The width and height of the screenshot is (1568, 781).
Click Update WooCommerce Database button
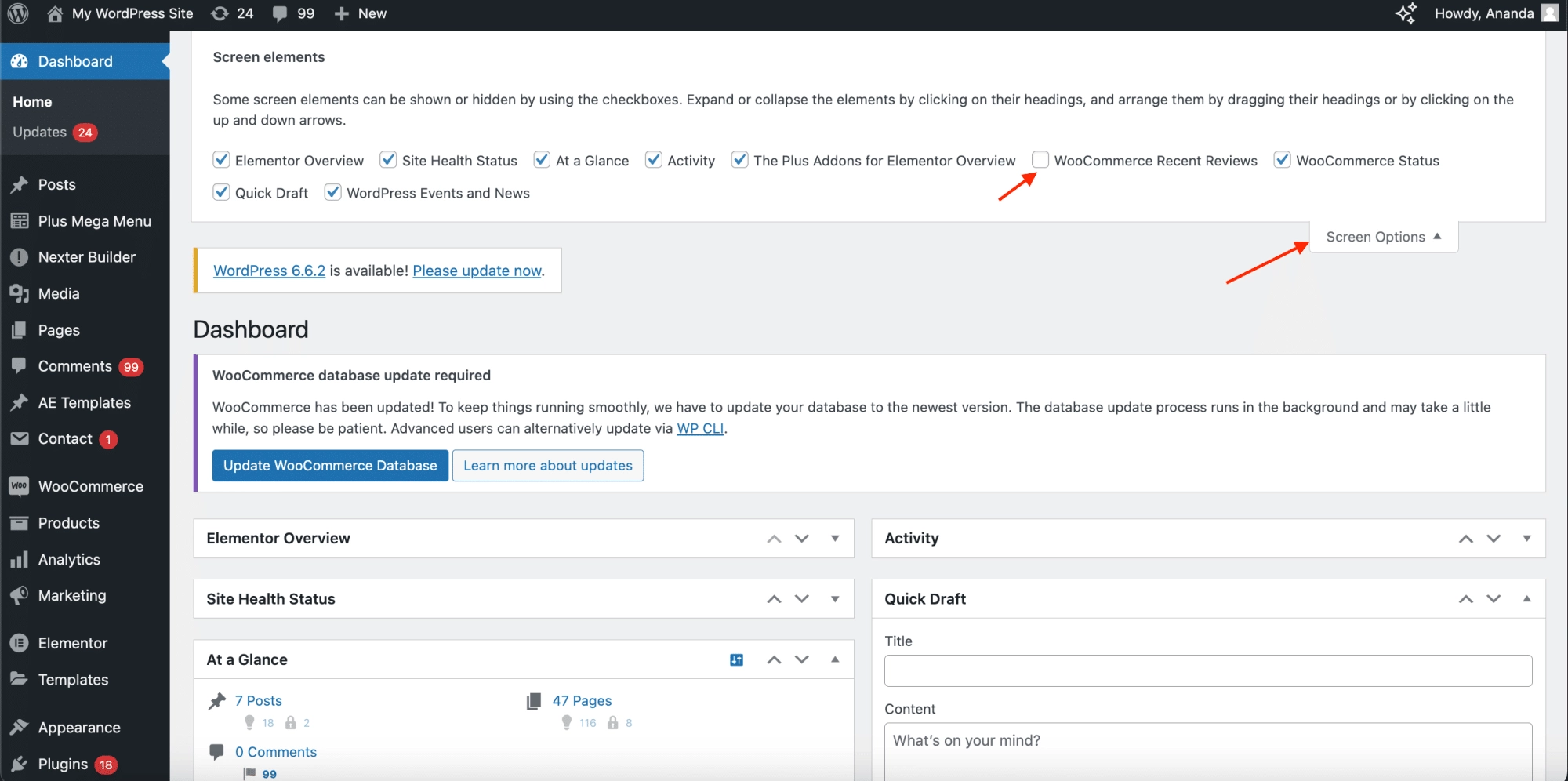tap(330, 466)
